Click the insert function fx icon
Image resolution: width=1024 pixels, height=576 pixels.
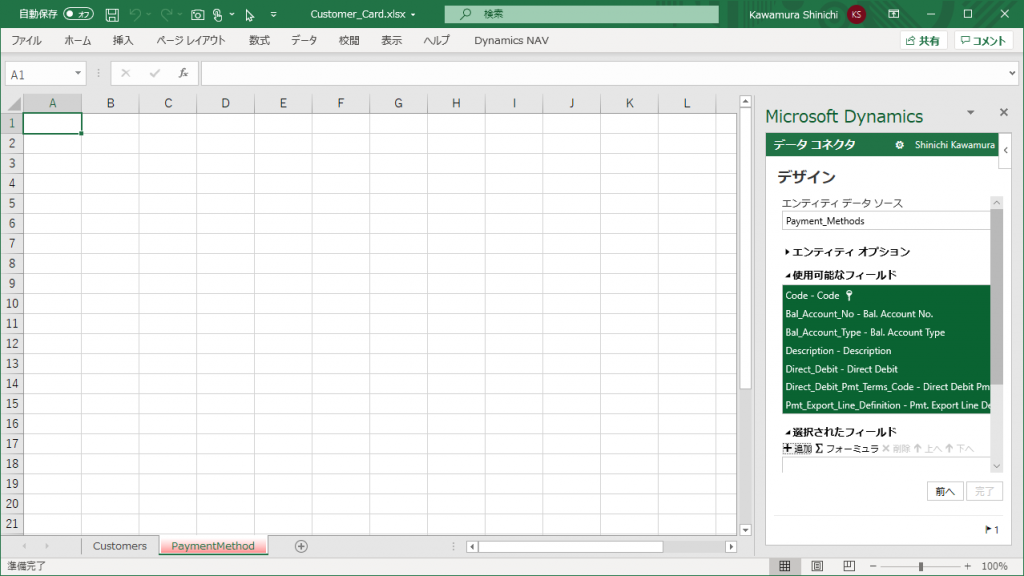184,74
